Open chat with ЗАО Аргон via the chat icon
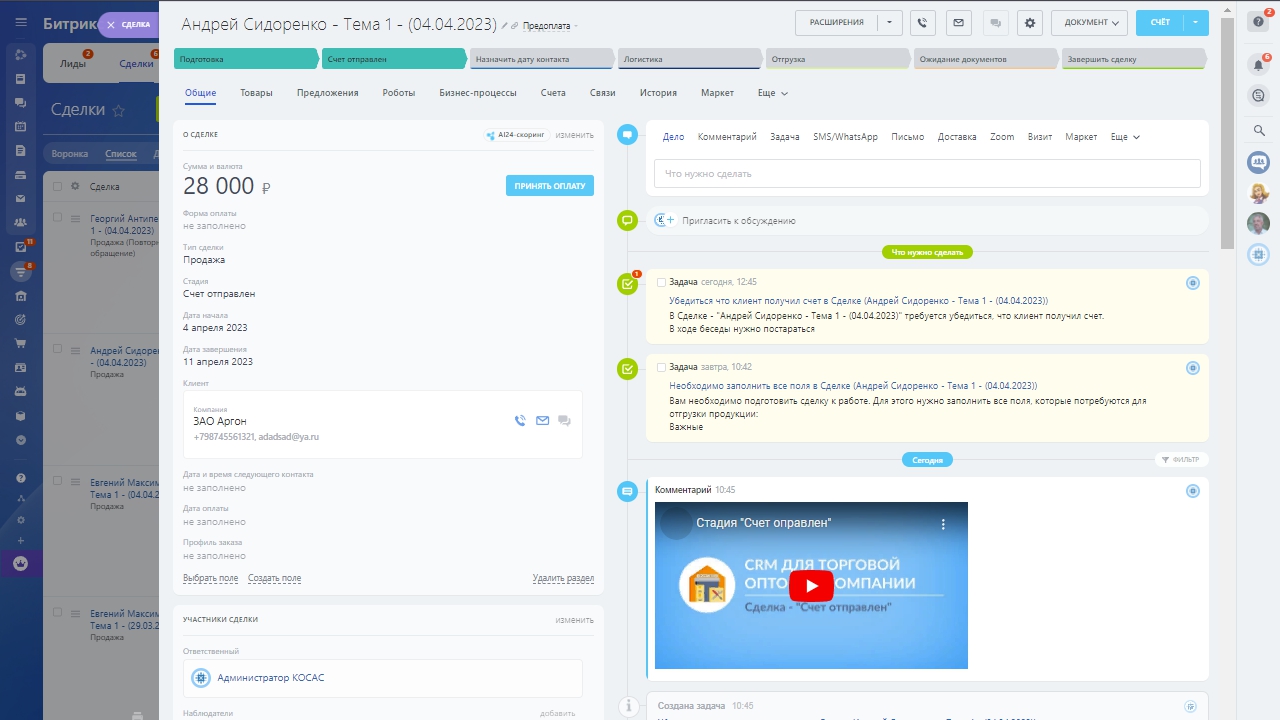 point(564,421)
